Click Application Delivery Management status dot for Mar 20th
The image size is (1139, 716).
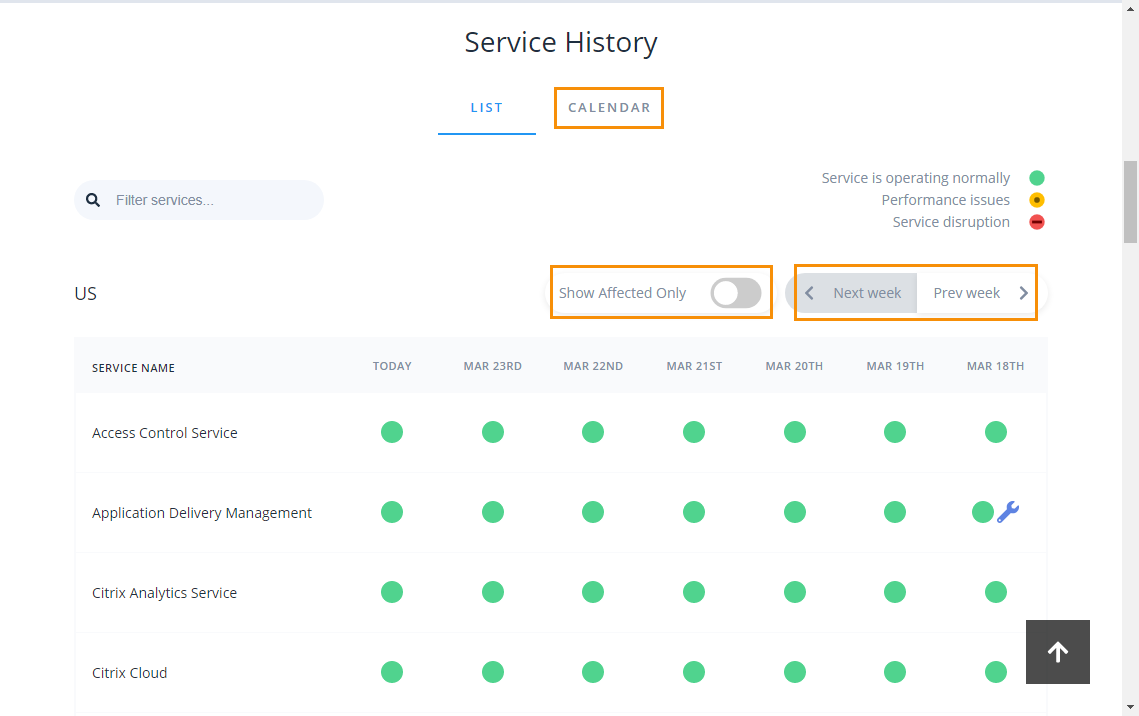[795, 512]
